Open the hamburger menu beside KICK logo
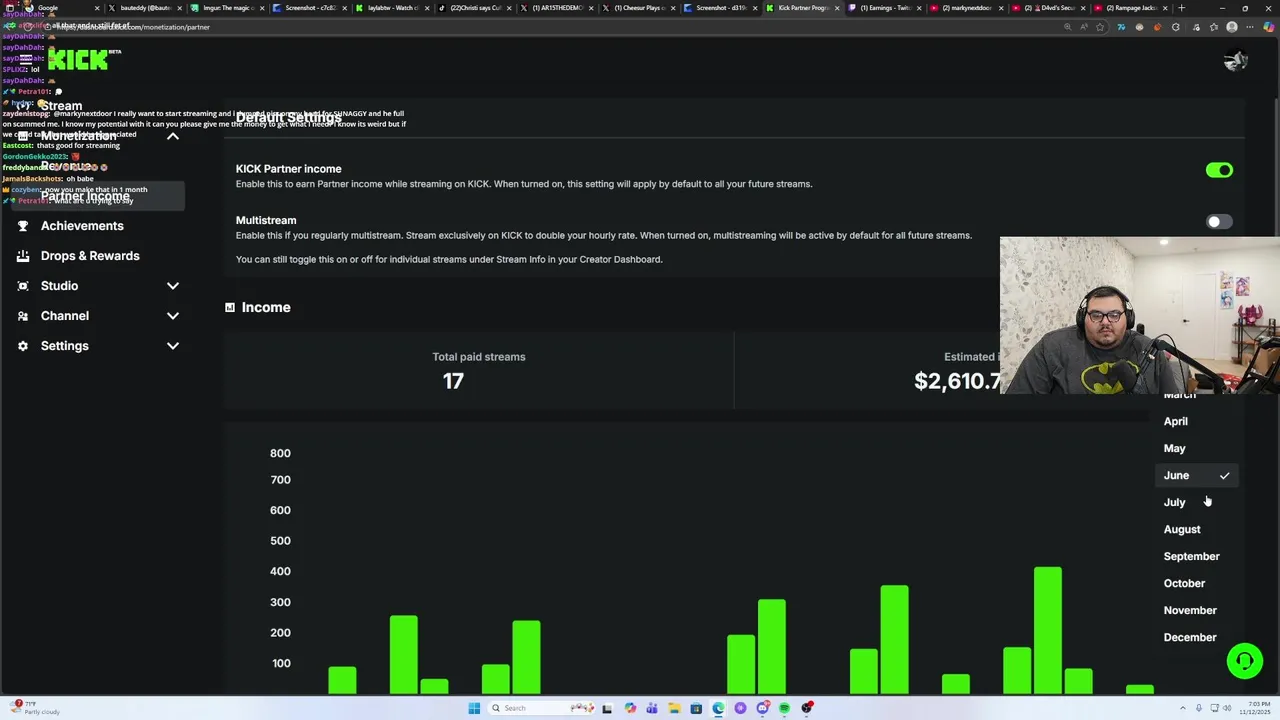The image size is (1280, 720). coord(26,60)
